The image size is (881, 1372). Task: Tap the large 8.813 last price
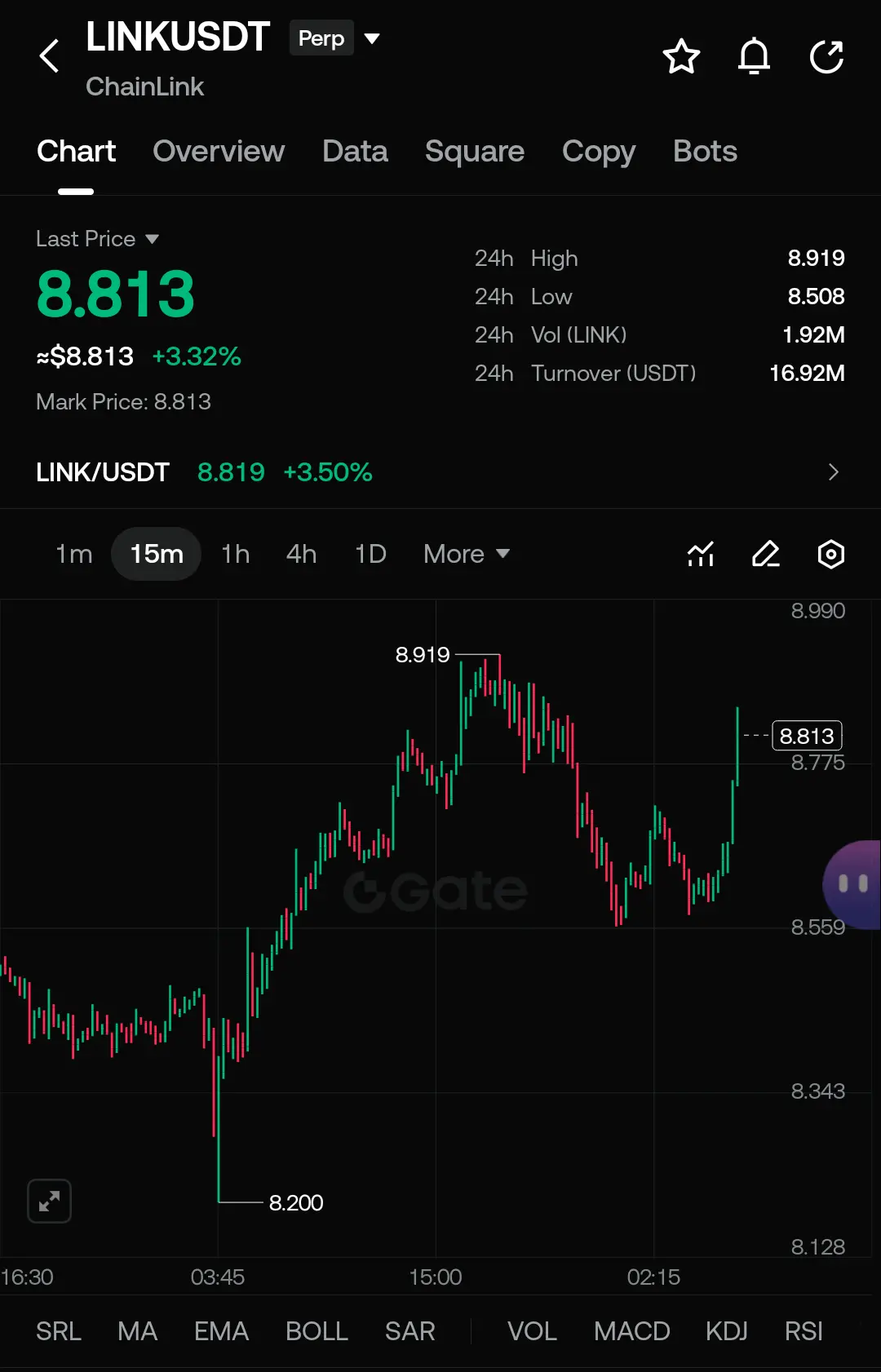(x=116, y=294)
